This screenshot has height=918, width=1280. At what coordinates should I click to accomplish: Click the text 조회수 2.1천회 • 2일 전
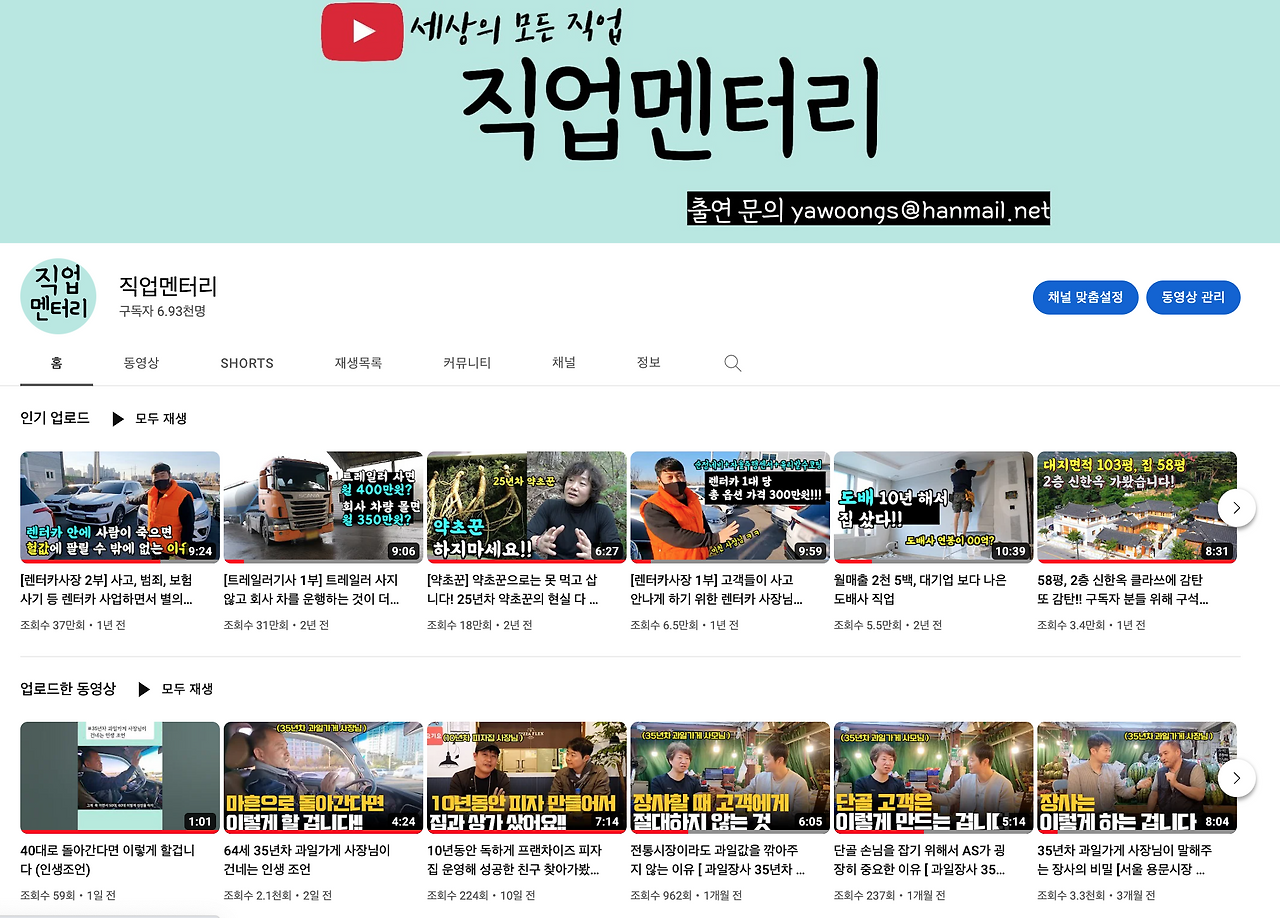278,895
